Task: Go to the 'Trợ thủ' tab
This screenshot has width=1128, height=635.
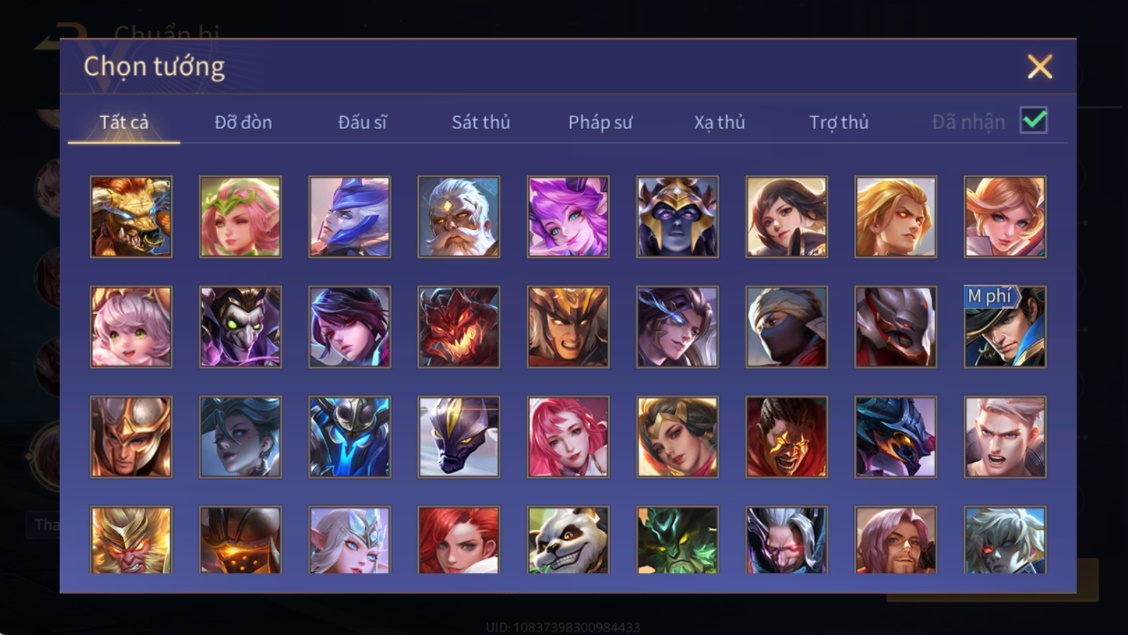Action: pos(839,122)
